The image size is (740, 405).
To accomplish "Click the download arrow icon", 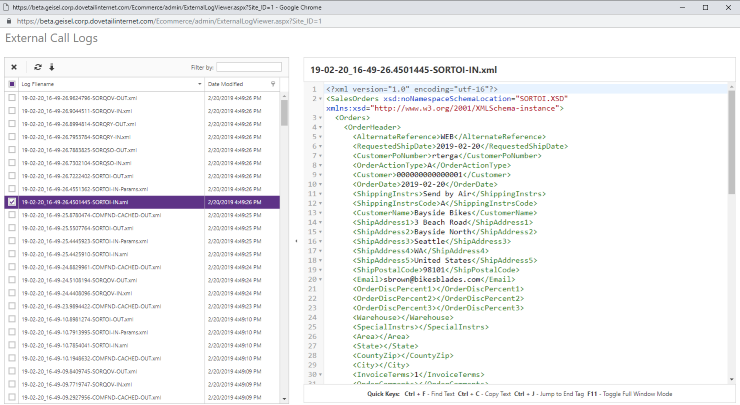I will [50, 67].
